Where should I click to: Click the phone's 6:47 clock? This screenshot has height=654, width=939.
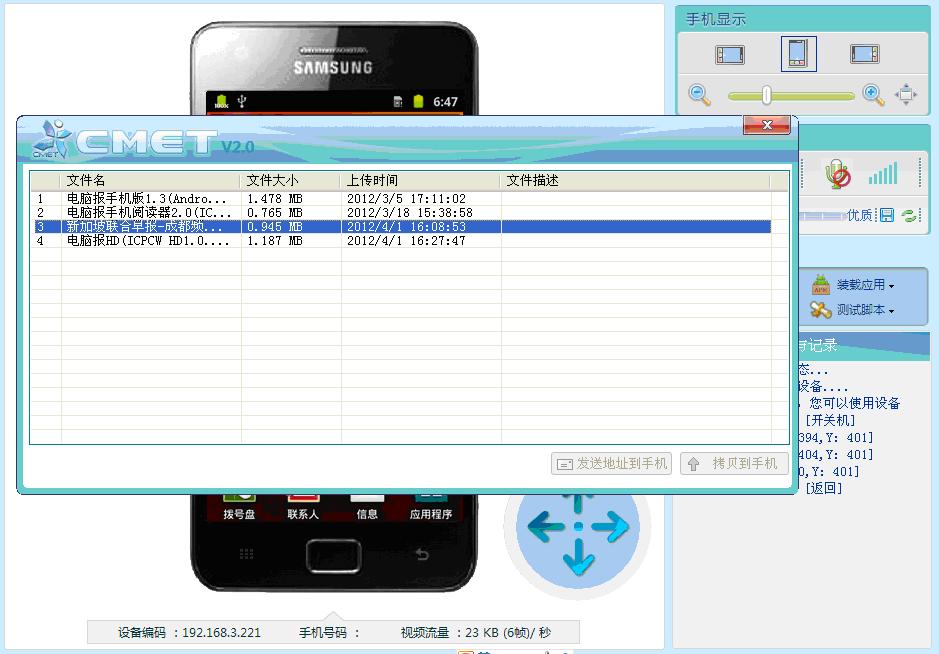[x=446, y=102]
